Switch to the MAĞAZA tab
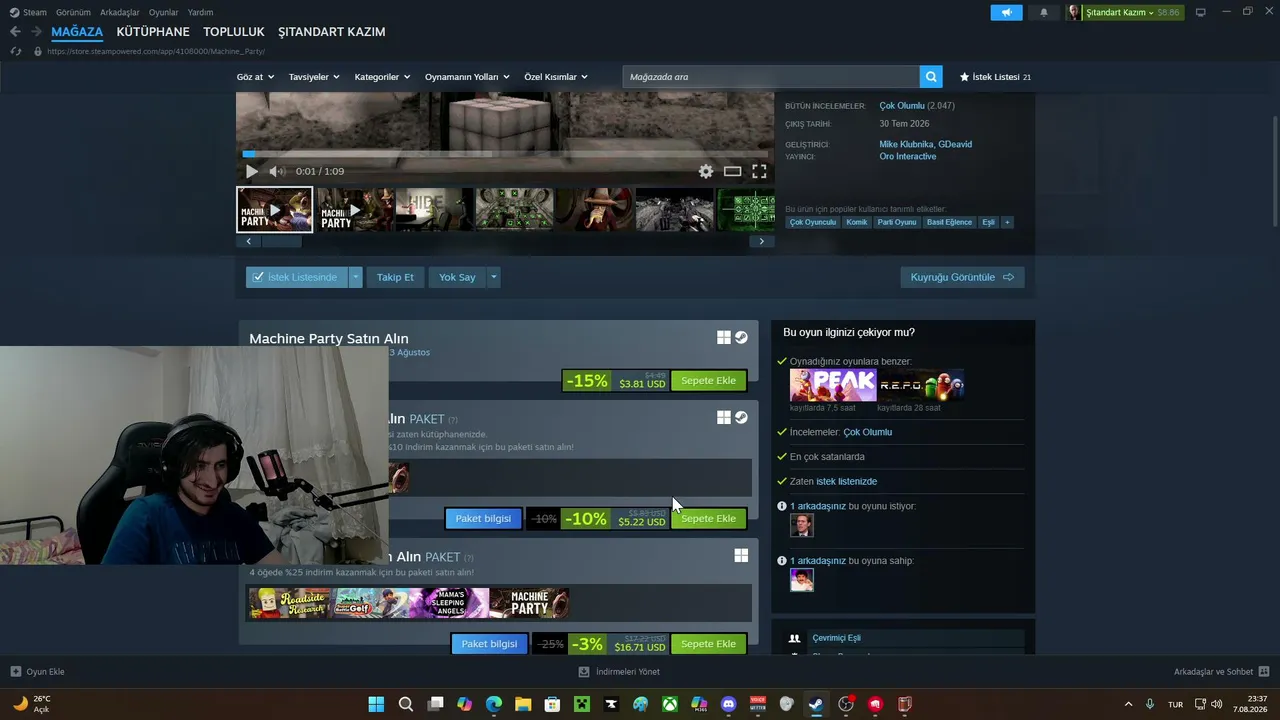The height and width of the screenshot is (720, 1280). pyautogui.click(x=77, y=32)
